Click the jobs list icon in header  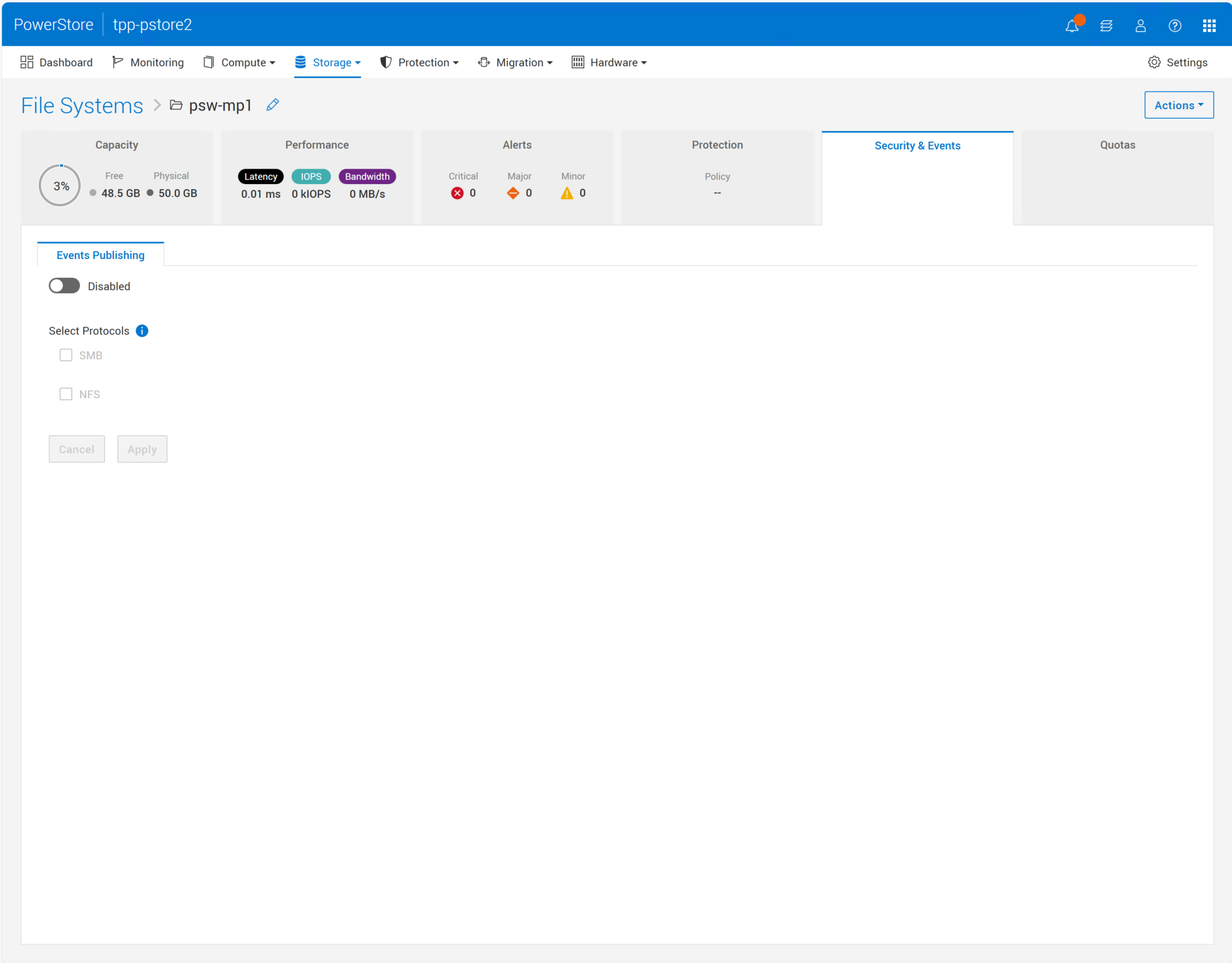1106,26
